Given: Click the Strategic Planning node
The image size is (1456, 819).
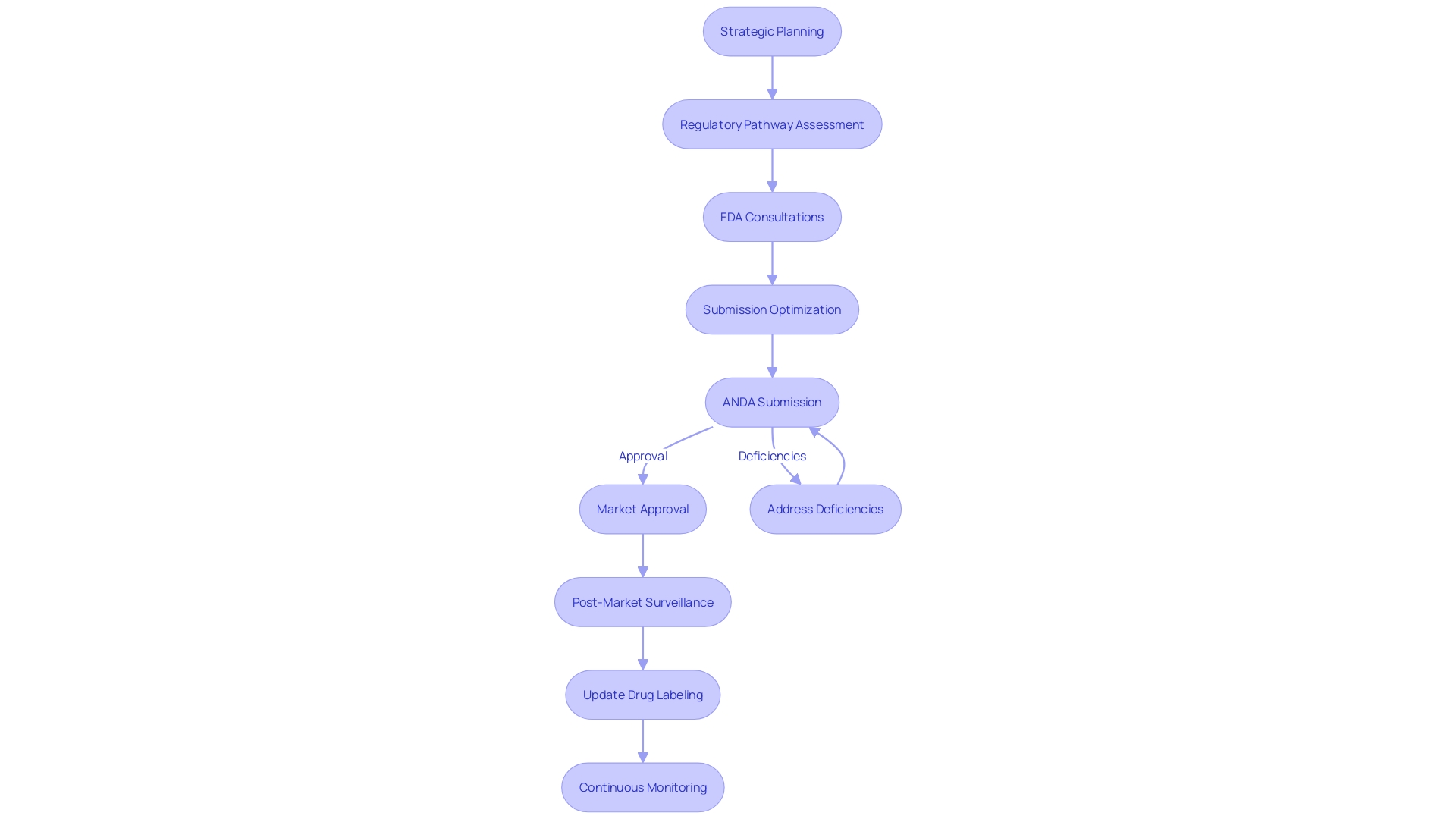Looking at the screenshot, I should tap(772, 31).
